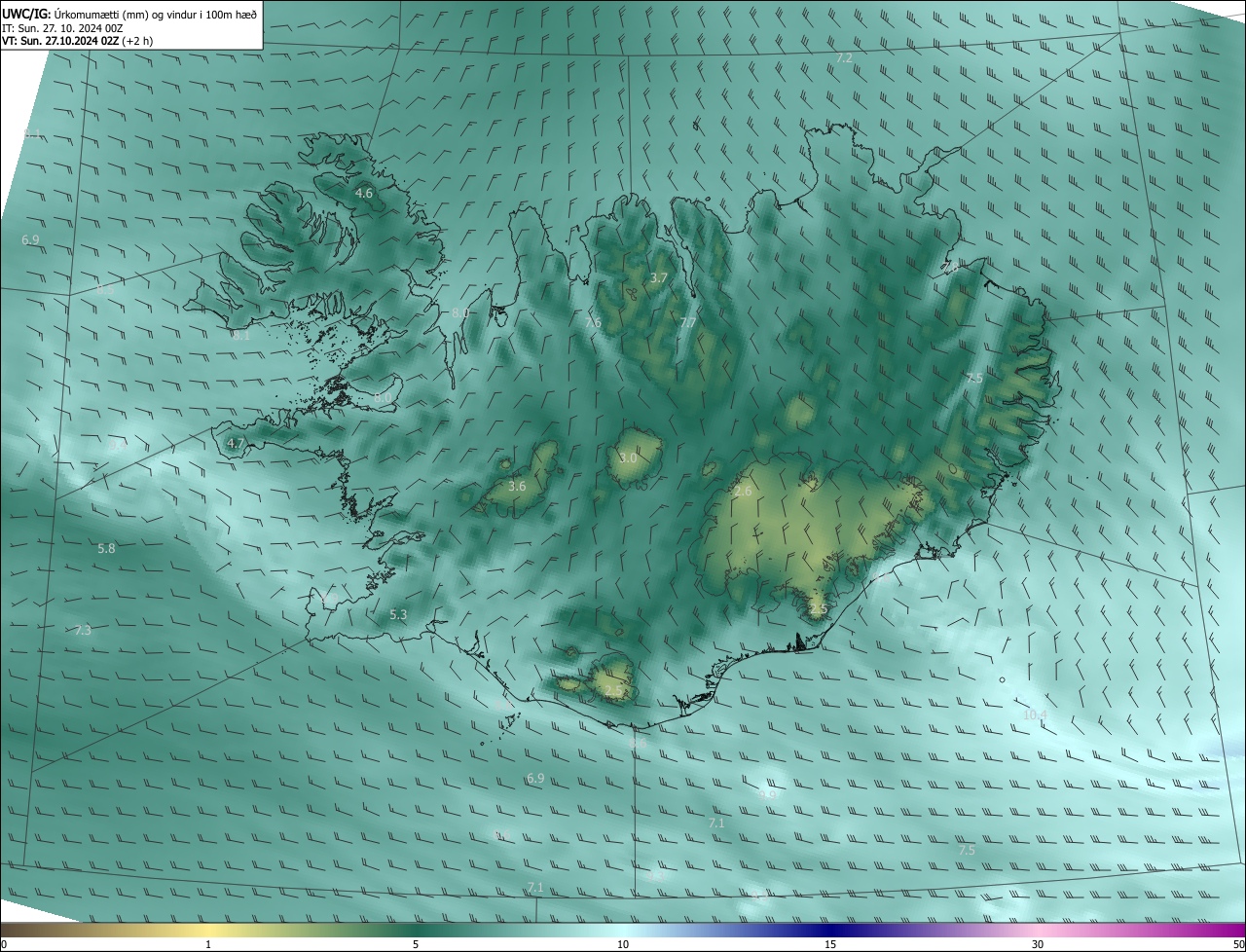Click the 0 tick on the colour scale
This screenshot has width=1246, height=952.
pyautogui.click(x=4, y=944)
